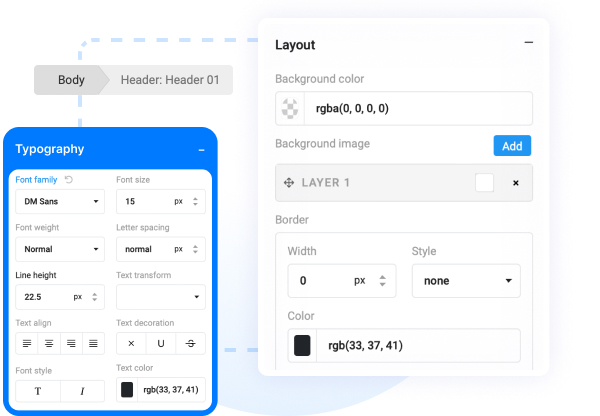Adjust the Font size stepper arrows
600x416 pixels.
195,201
